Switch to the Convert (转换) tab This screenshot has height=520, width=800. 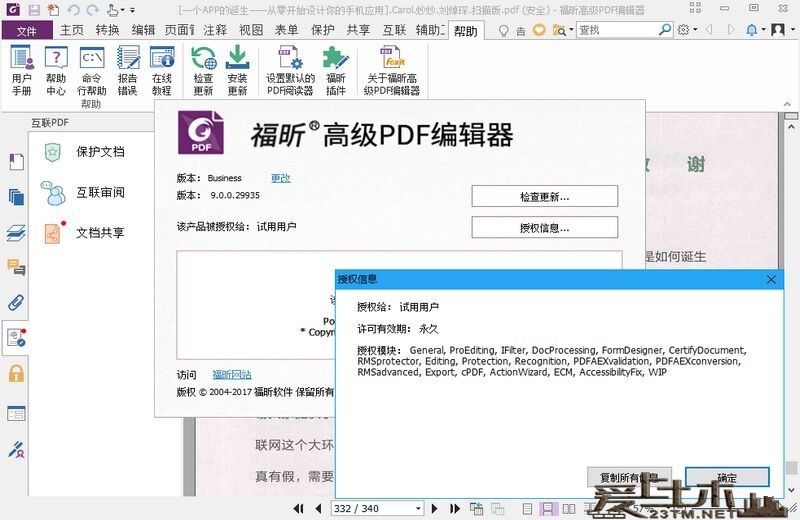point(108,30)
